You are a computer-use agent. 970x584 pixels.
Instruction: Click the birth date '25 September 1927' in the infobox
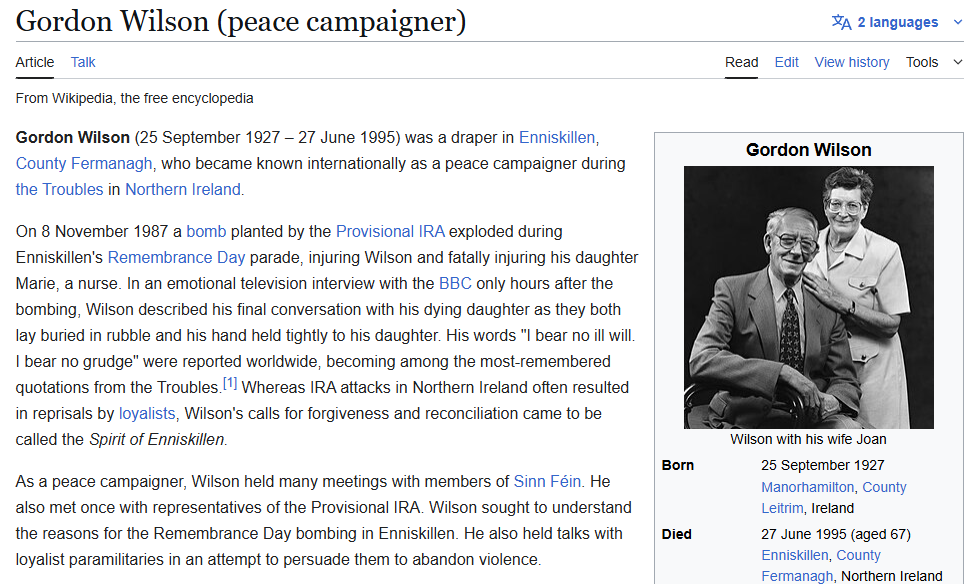823,465
